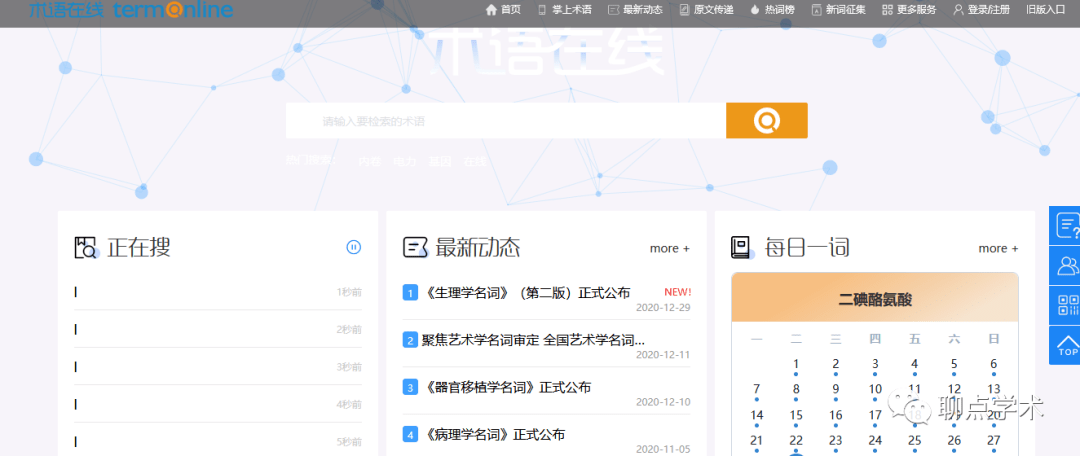Click the 3秒前 search row

click(218, 366)
